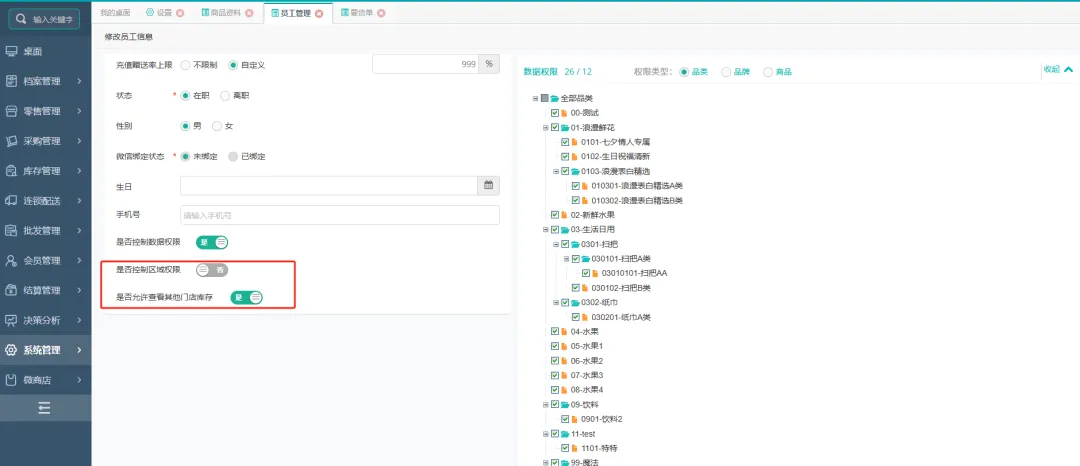Collapse the 01-浪漫鲜花 tree node
Screen dimensions: 1080x466
545,128
